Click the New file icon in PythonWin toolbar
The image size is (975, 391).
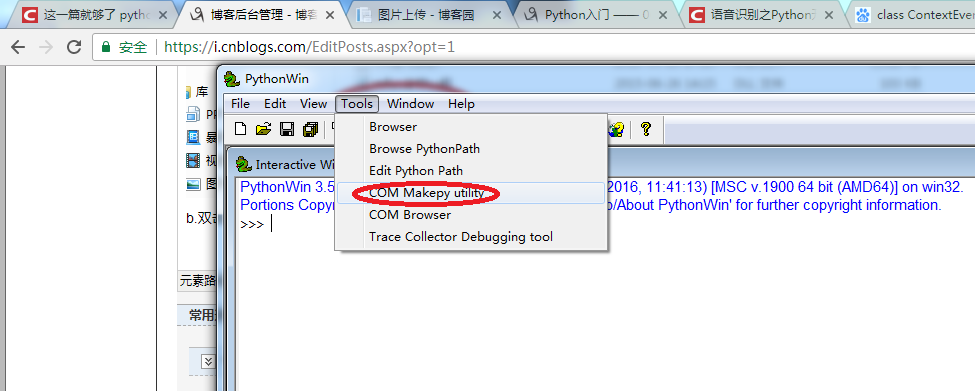coord(240,129)
